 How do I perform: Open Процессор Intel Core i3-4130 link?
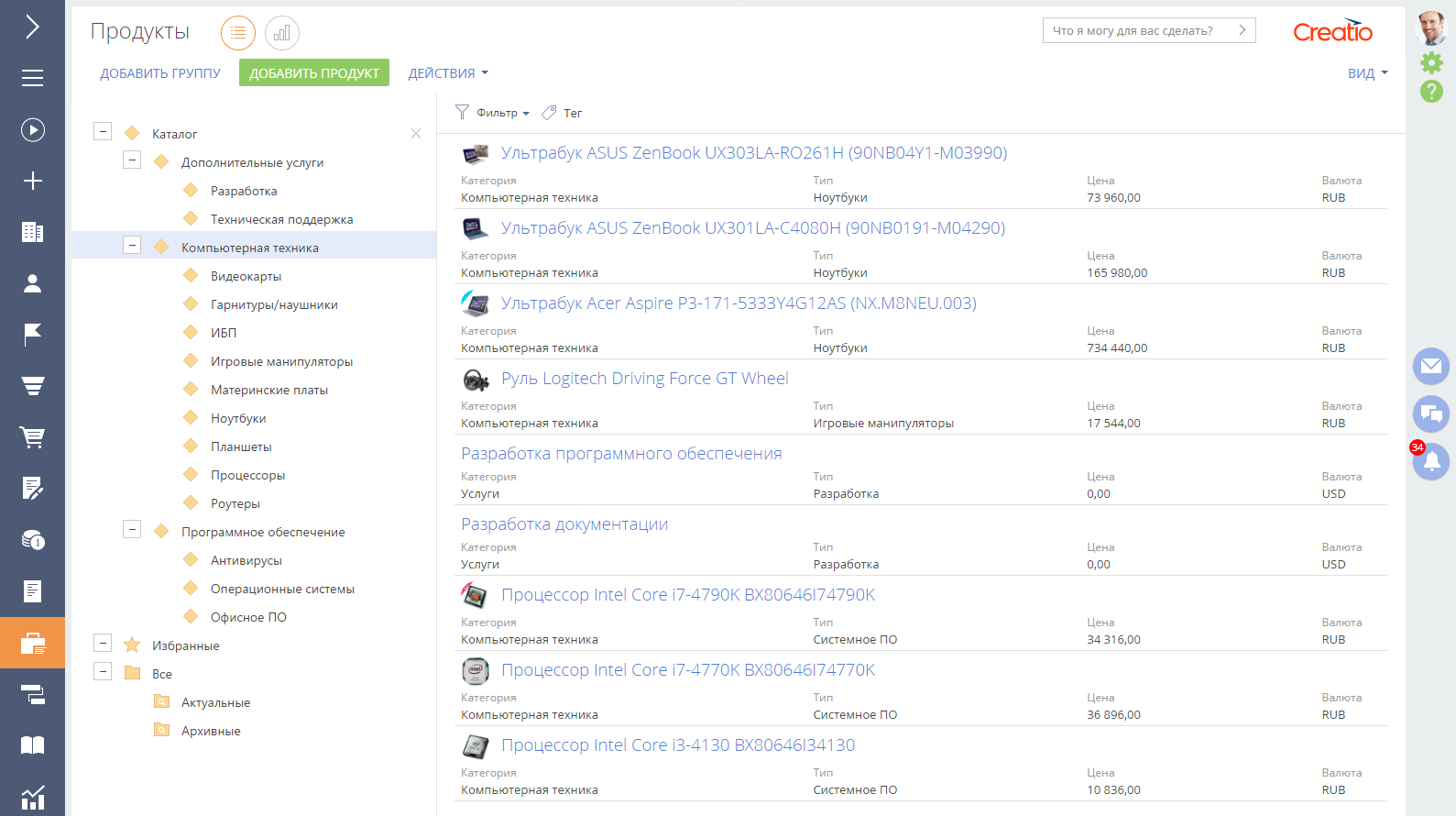(x=678, y=745)
